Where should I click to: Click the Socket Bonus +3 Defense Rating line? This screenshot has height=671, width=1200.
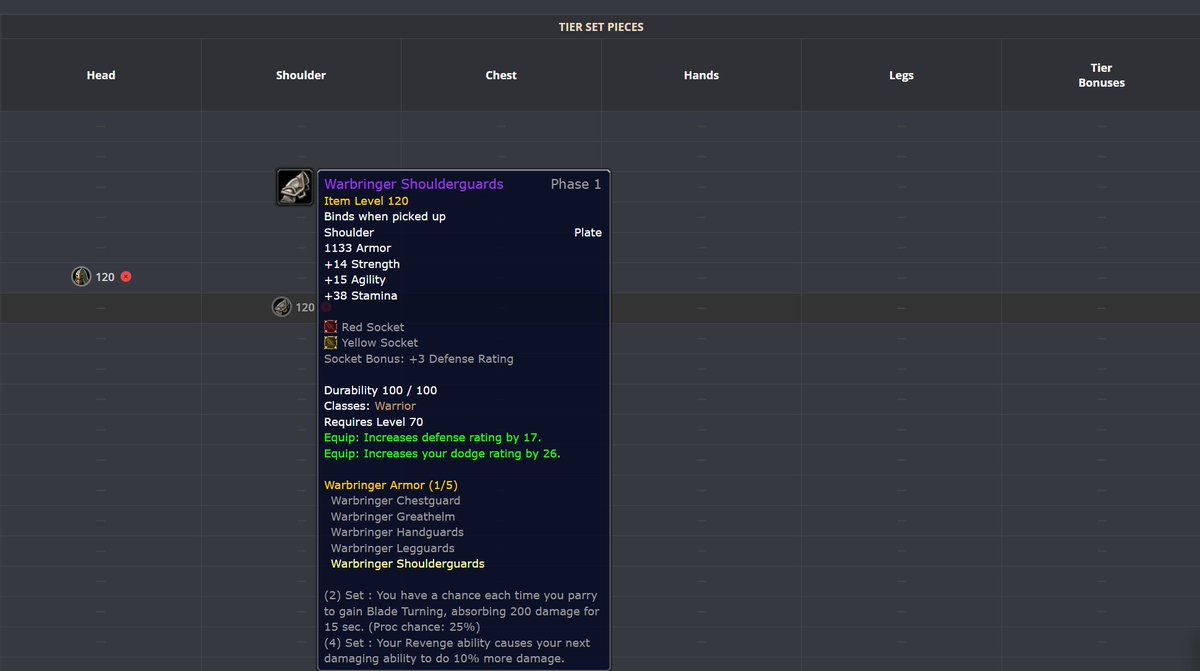point(419,359)
